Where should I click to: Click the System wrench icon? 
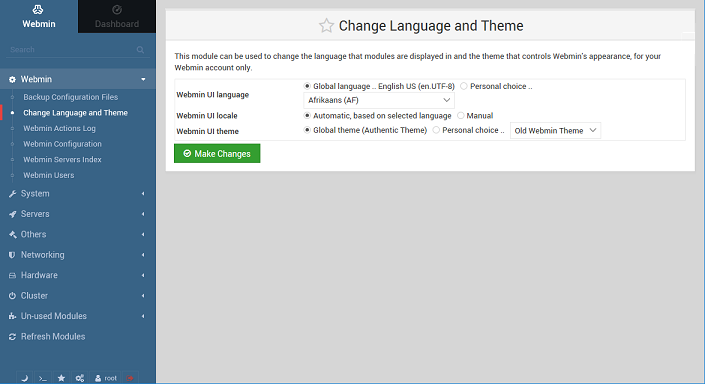12,194
